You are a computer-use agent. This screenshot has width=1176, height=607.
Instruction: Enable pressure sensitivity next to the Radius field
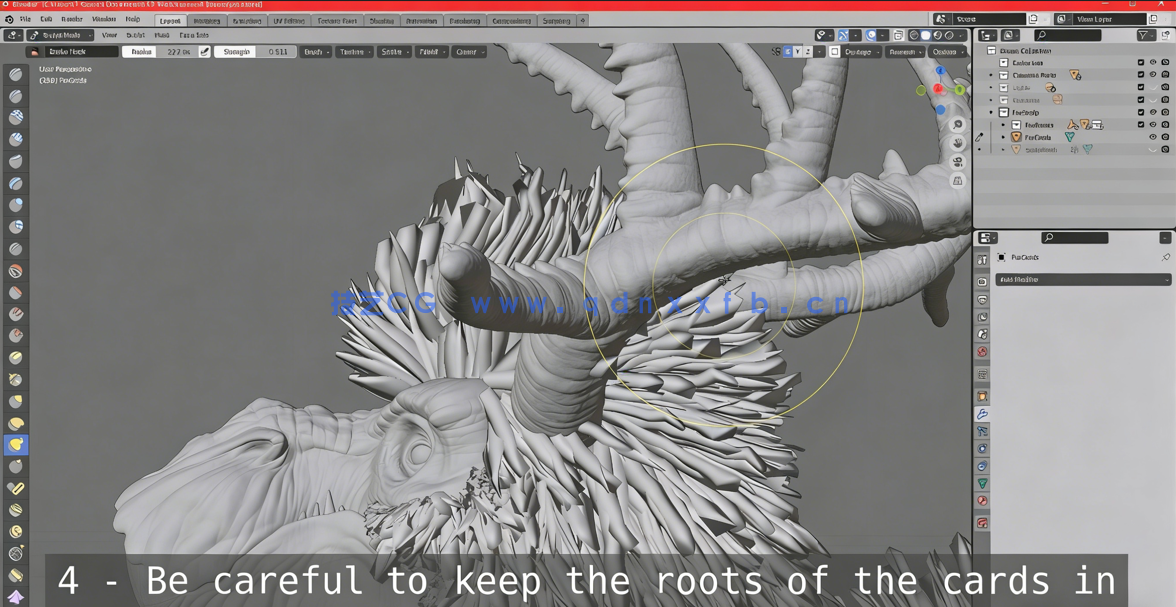pyautogui.click(x=203, y=51)
